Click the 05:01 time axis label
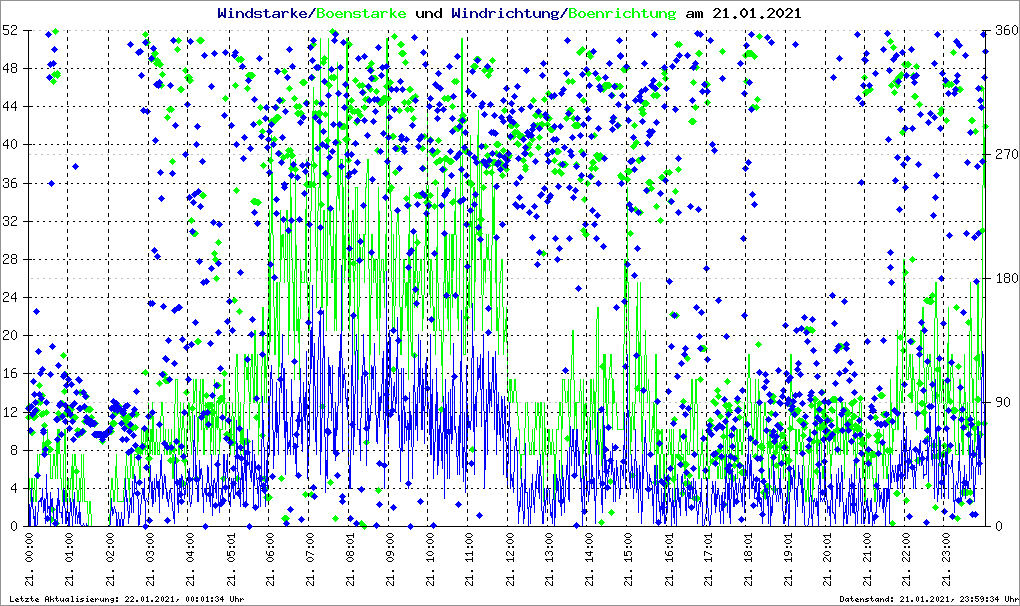 click(x=229, y=559)
